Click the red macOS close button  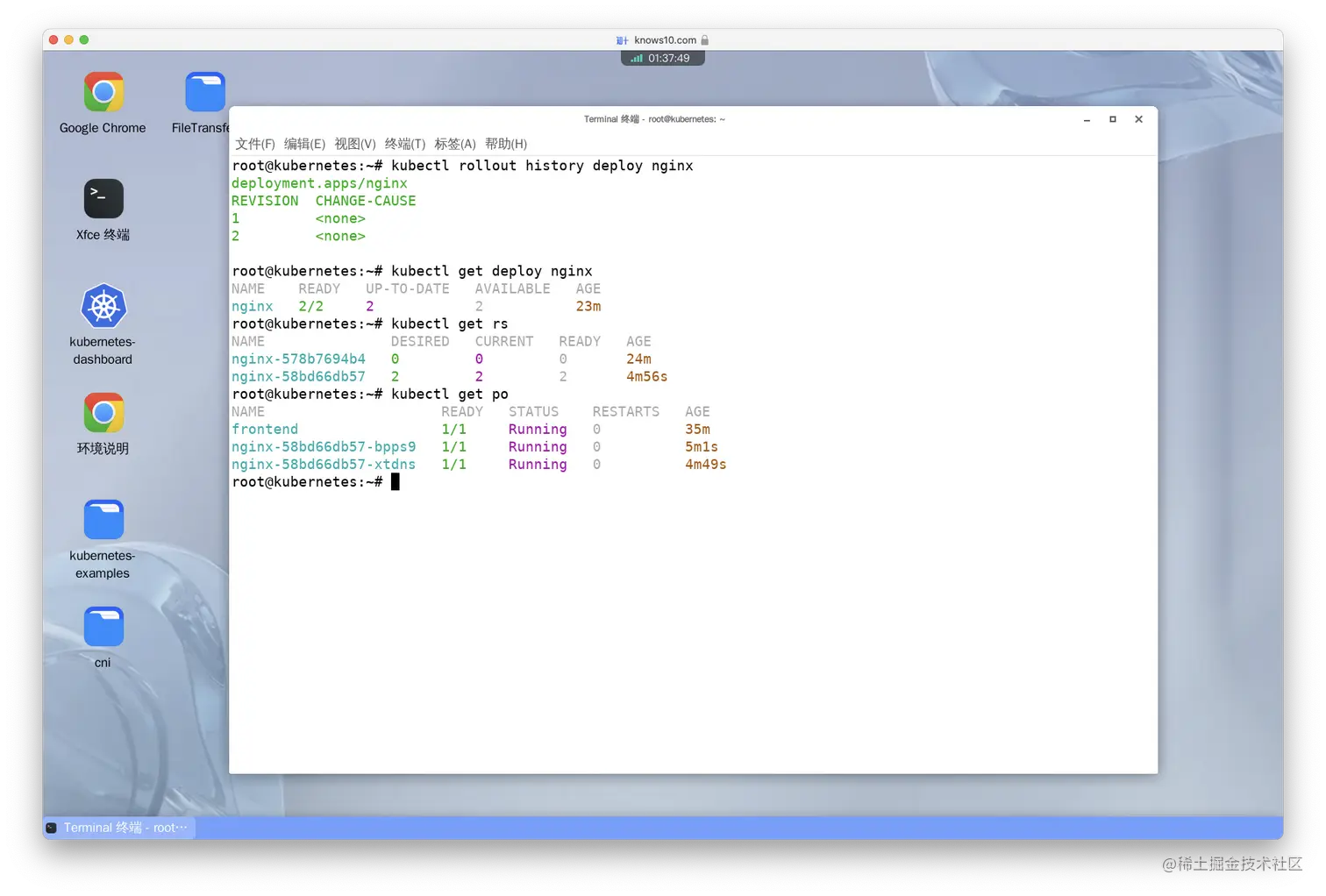[x=53, y=40]
